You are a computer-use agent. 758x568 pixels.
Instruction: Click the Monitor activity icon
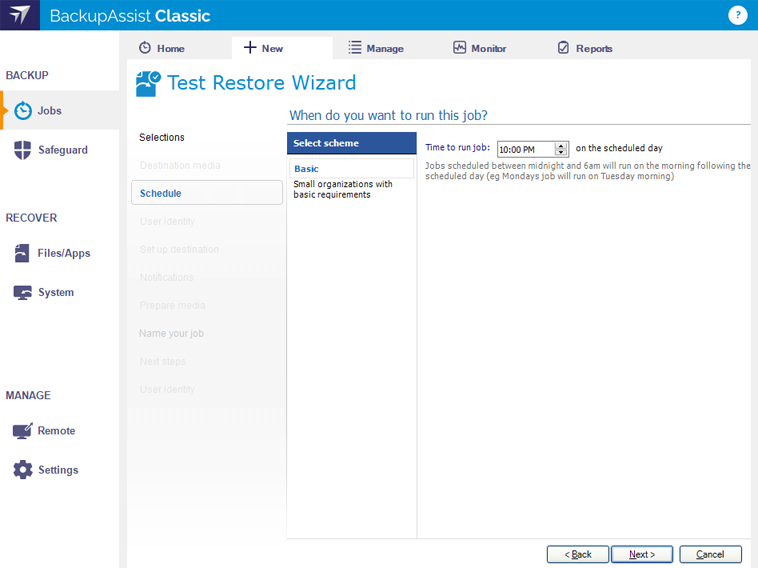459,47
